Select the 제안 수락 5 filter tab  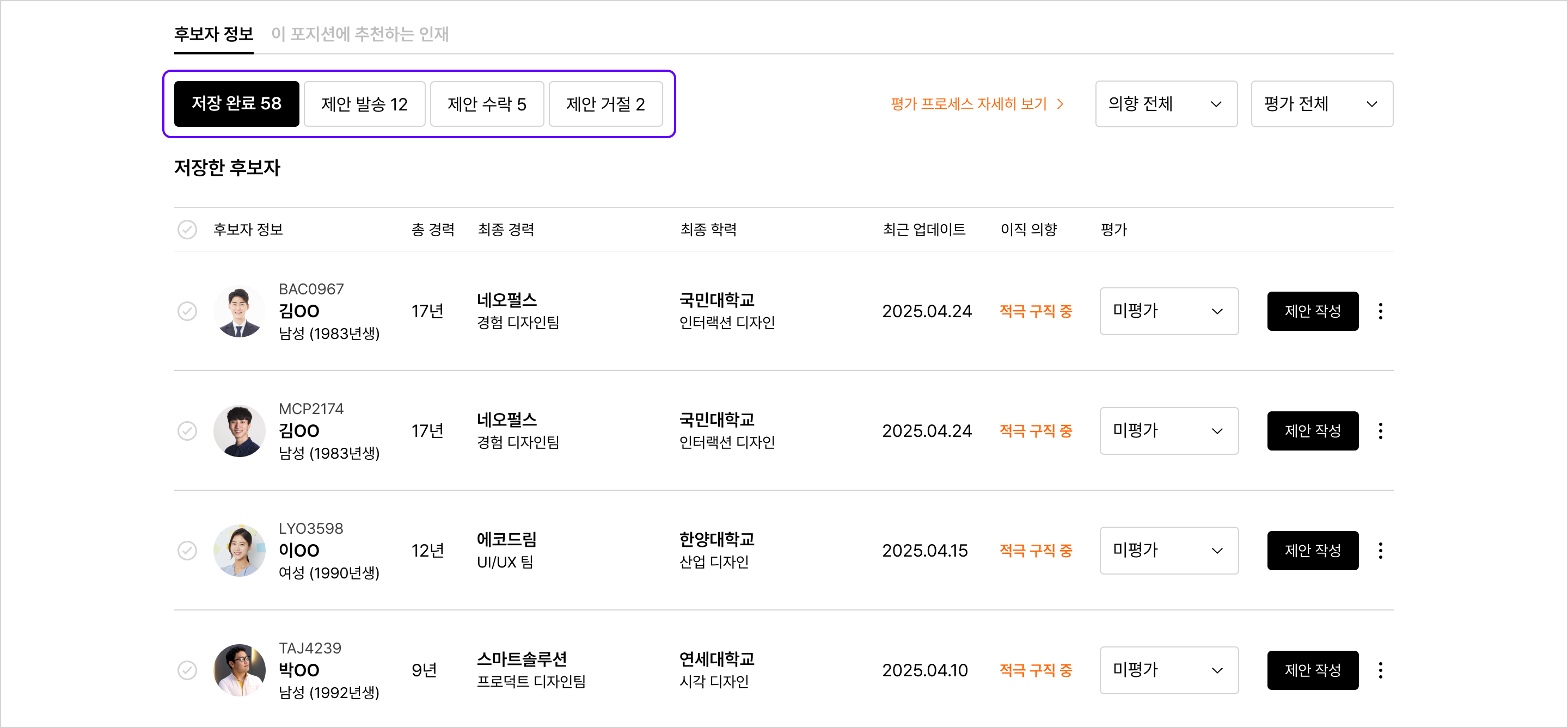click(486, 104)
